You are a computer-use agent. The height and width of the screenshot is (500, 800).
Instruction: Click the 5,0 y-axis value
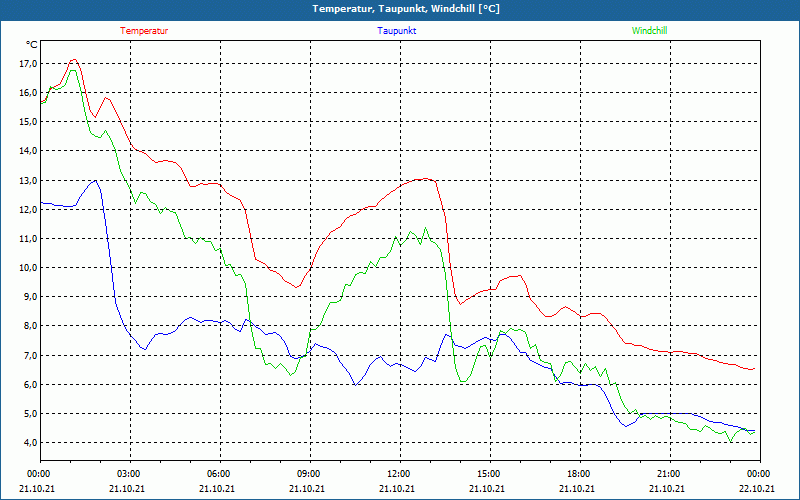(x=30, y=414)
